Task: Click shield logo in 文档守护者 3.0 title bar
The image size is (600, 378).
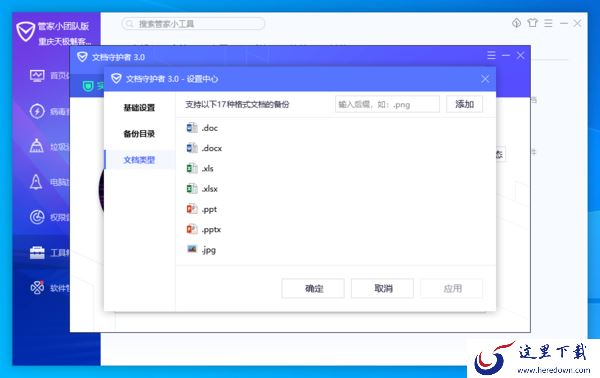Action: pos(82,57)
